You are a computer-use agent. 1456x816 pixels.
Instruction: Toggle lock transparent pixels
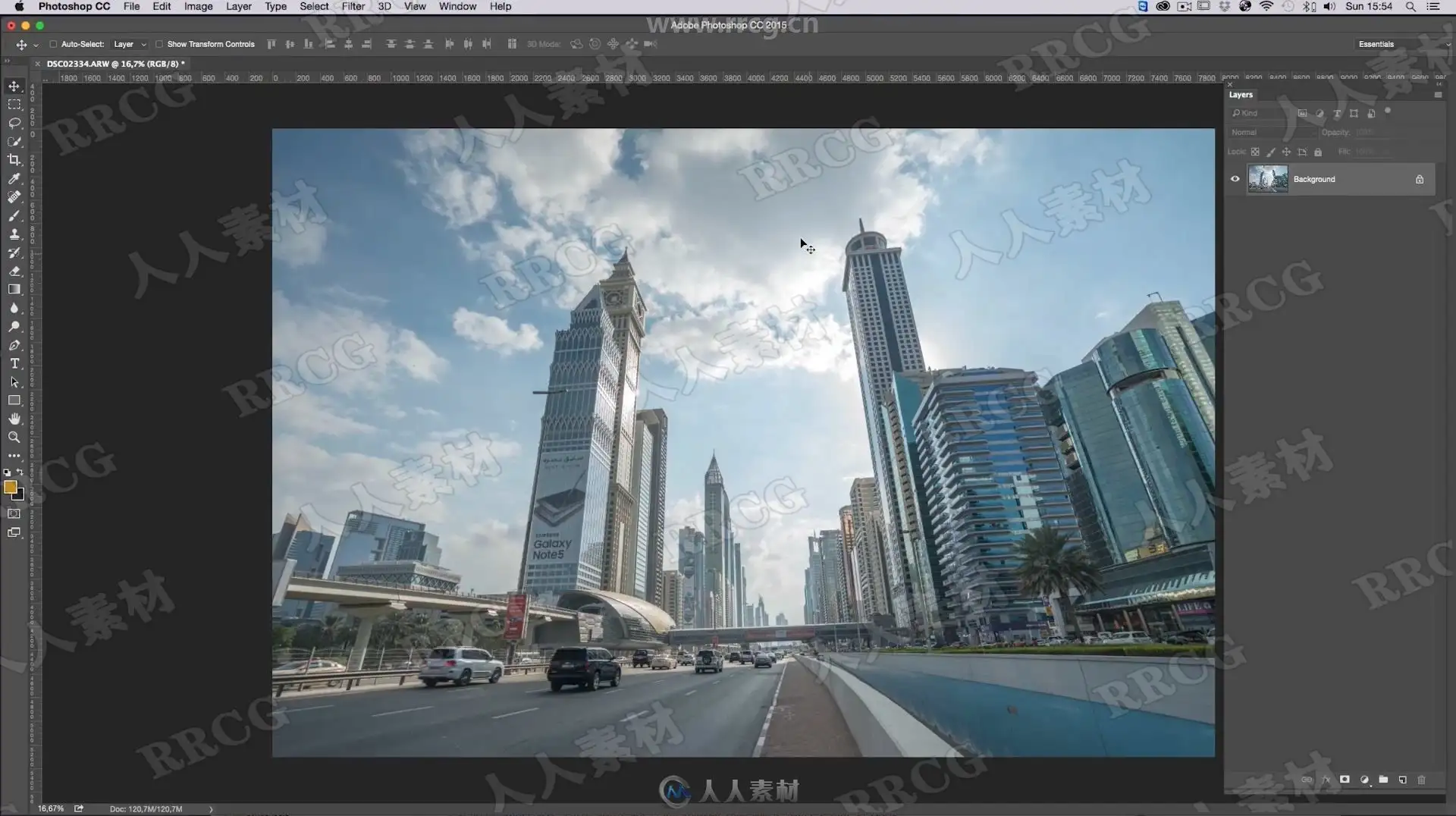click(x=1255, y=152)
